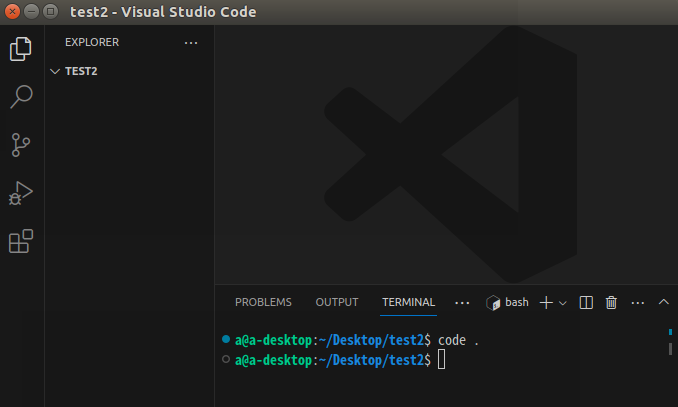
Task: Open the Search view icon
Action: coord(21,96)
